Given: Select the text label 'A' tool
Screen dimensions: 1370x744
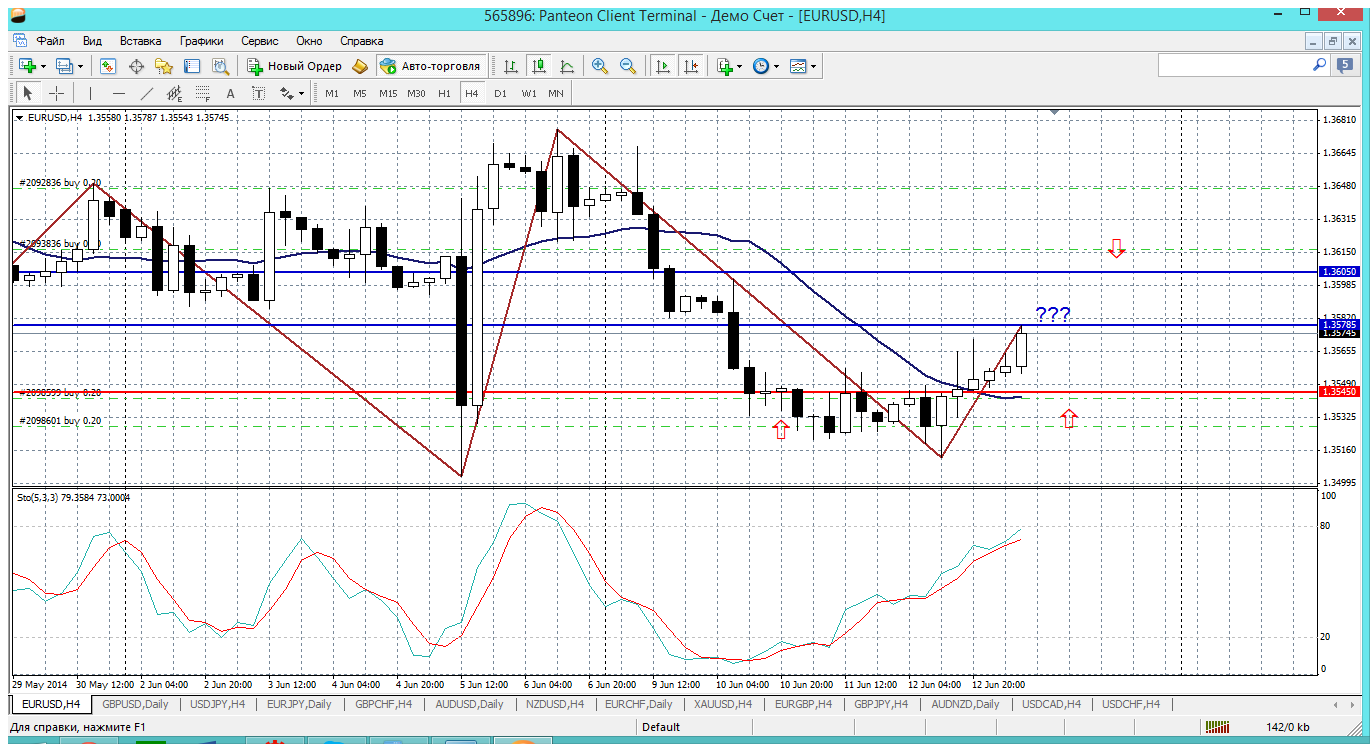Looking at the screenshot, I should [230, 93].
